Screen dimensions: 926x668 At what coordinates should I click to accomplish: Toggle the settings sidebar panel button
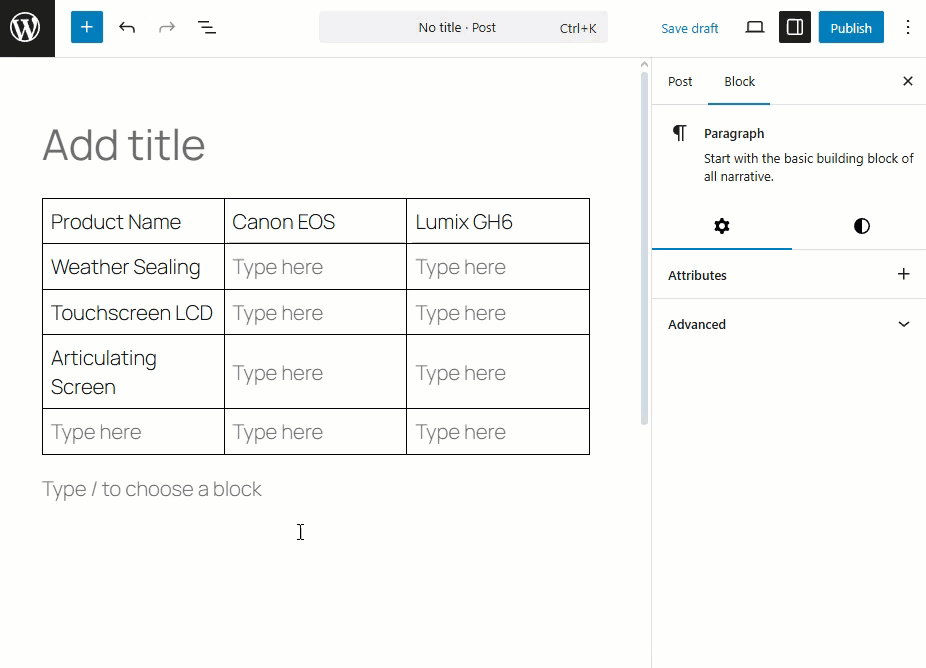click(795, 28)
